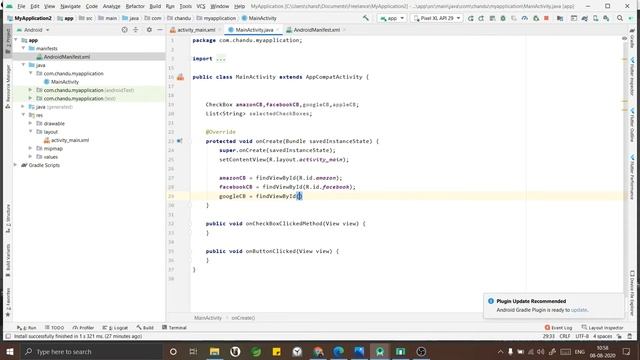Screen dimensions: 640x360
Task: Open the AVD Manager icon
Action: pyautogui.click(x=596, y=18)
